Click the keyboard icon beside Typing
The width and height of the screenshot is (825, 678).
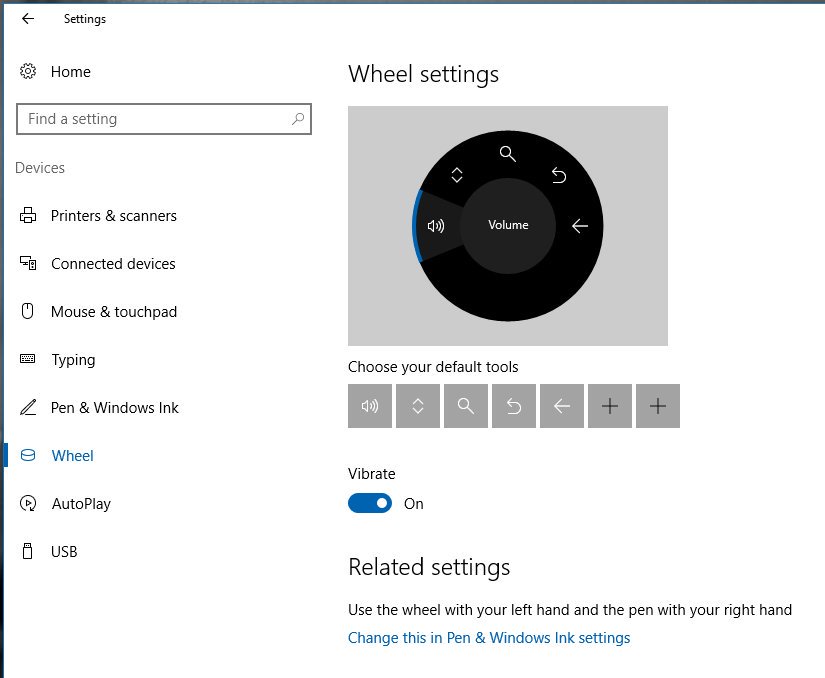click(x=27, y=359)
